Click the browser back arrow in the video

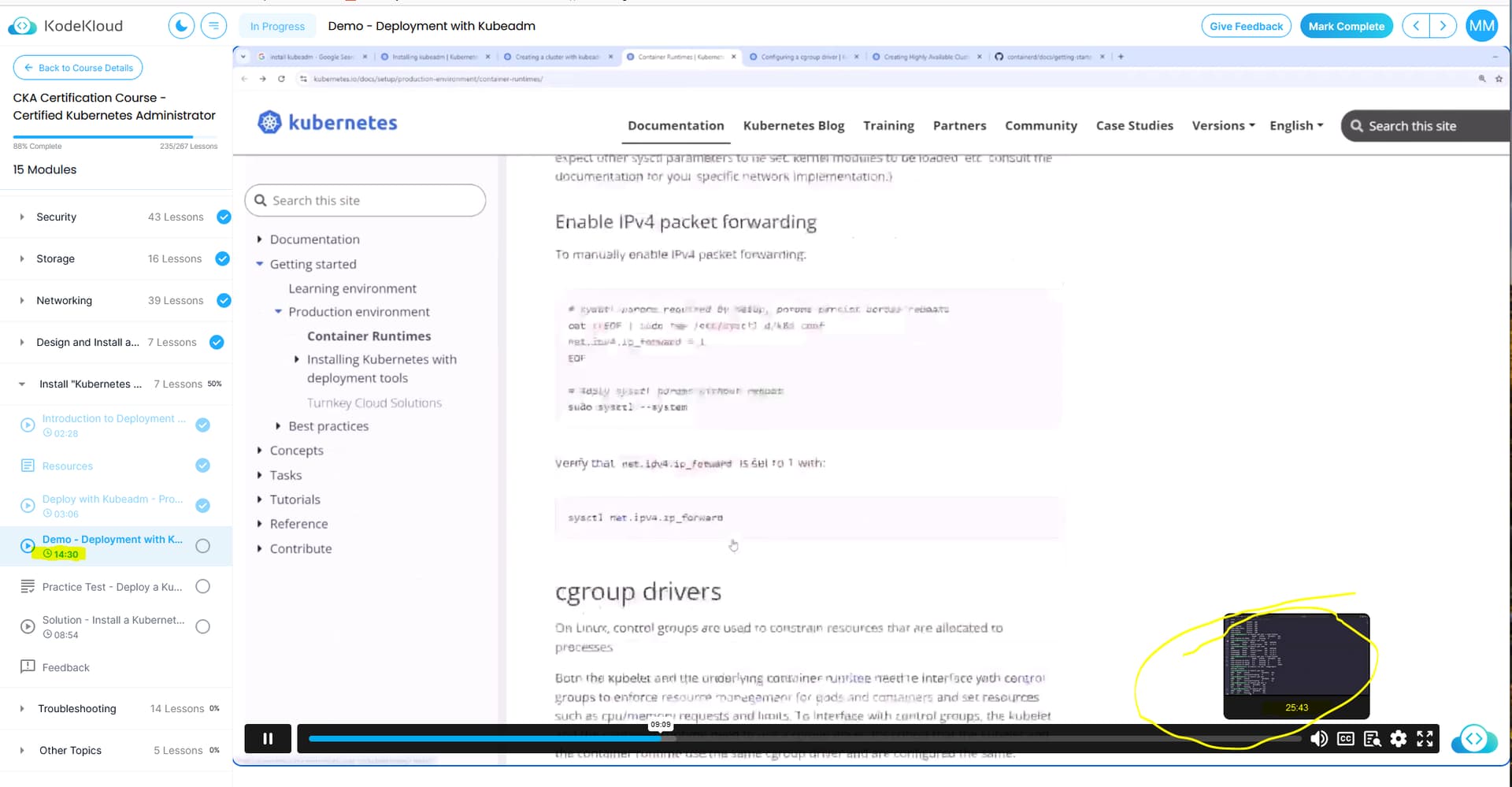tap(244, 79)
